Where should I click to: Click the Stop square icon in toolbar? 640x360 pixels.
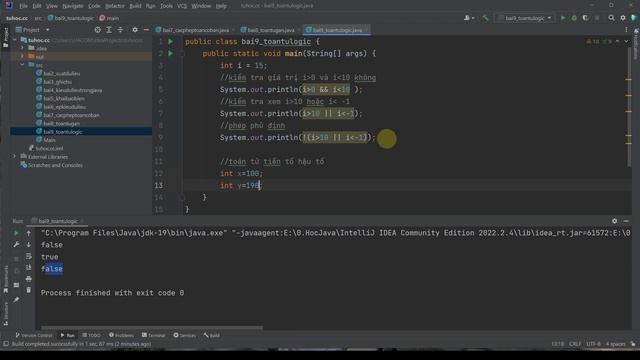tap(597, 18)
